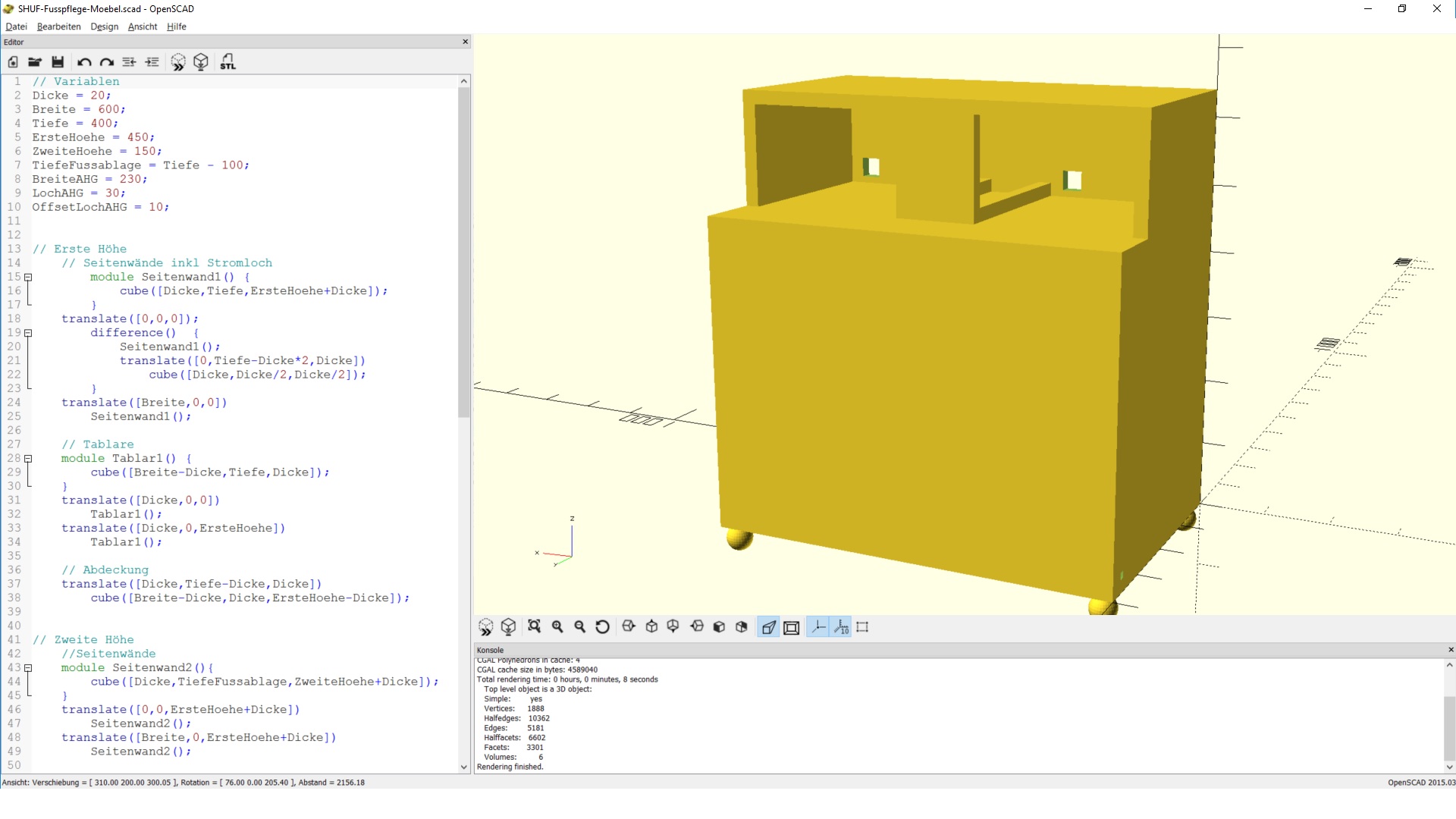
Task: Click the Reset View icon
Action: 603,627
